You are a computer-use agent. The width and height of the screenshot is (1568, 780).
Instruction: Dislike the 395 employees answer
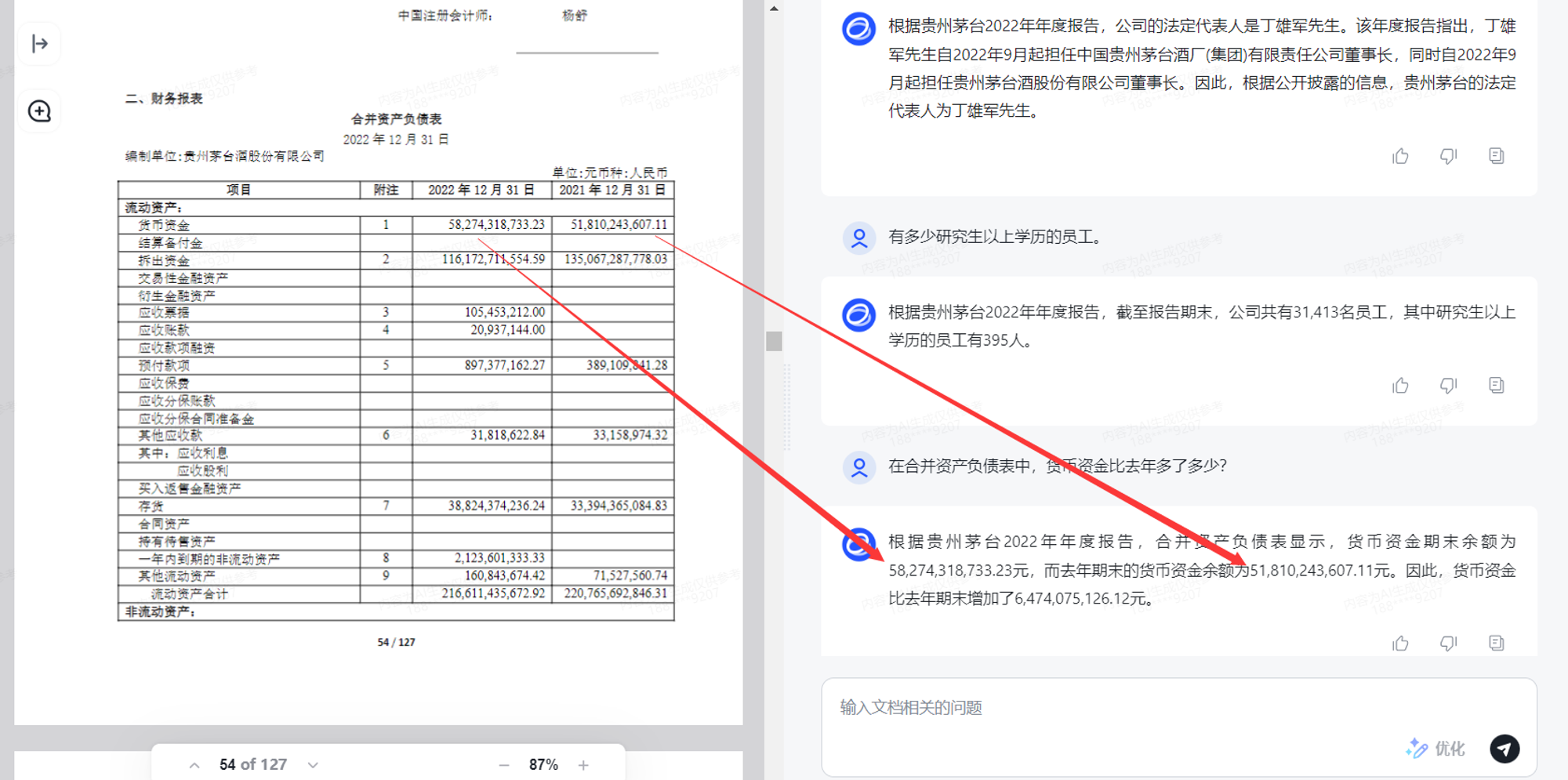point(1448,385)
